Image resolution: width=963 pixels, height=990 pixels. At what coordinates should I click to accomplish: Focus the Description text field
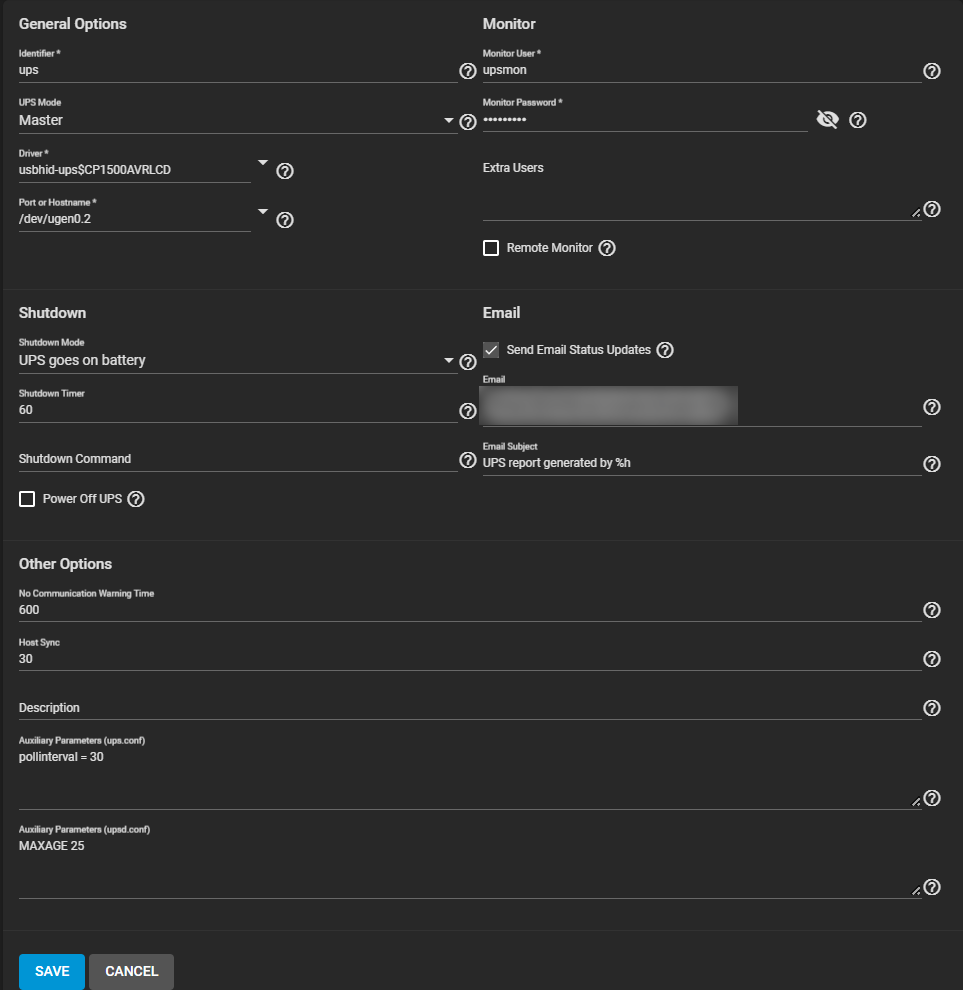coord(468,708)
